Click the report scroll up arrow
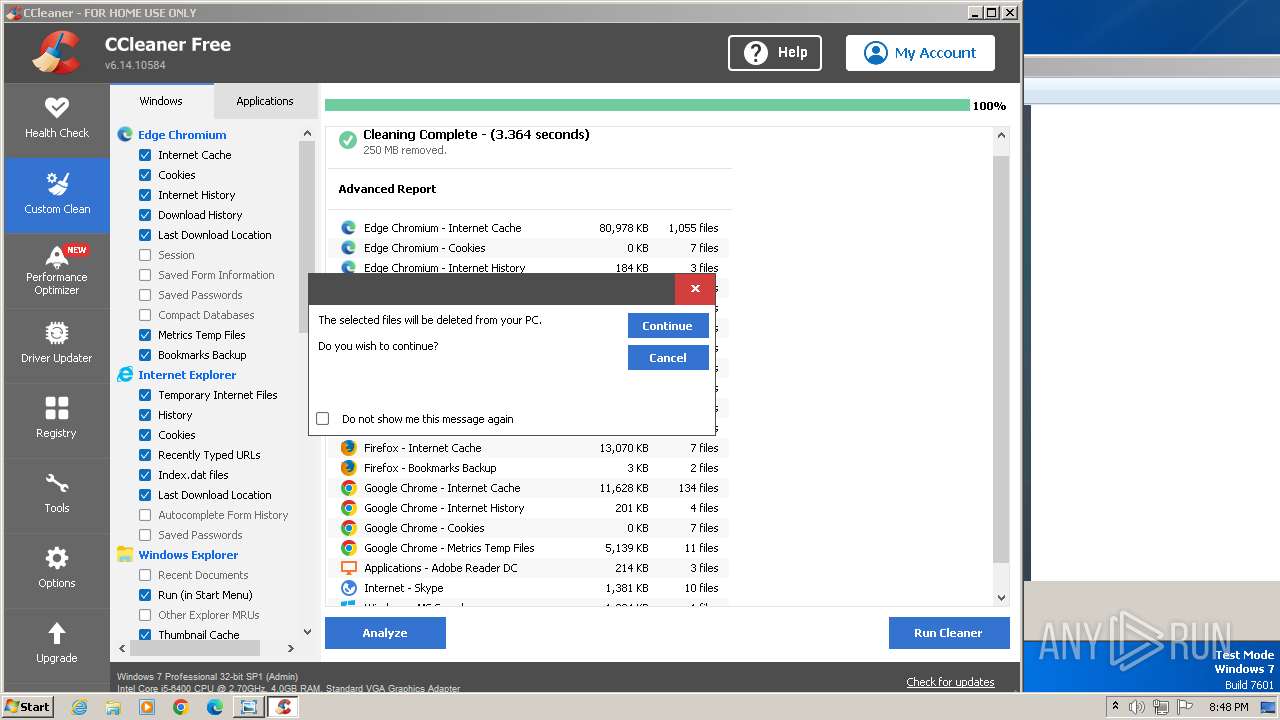This screenshot has height=720, width=1280. pyautogui.click(x=1002, y=136)
